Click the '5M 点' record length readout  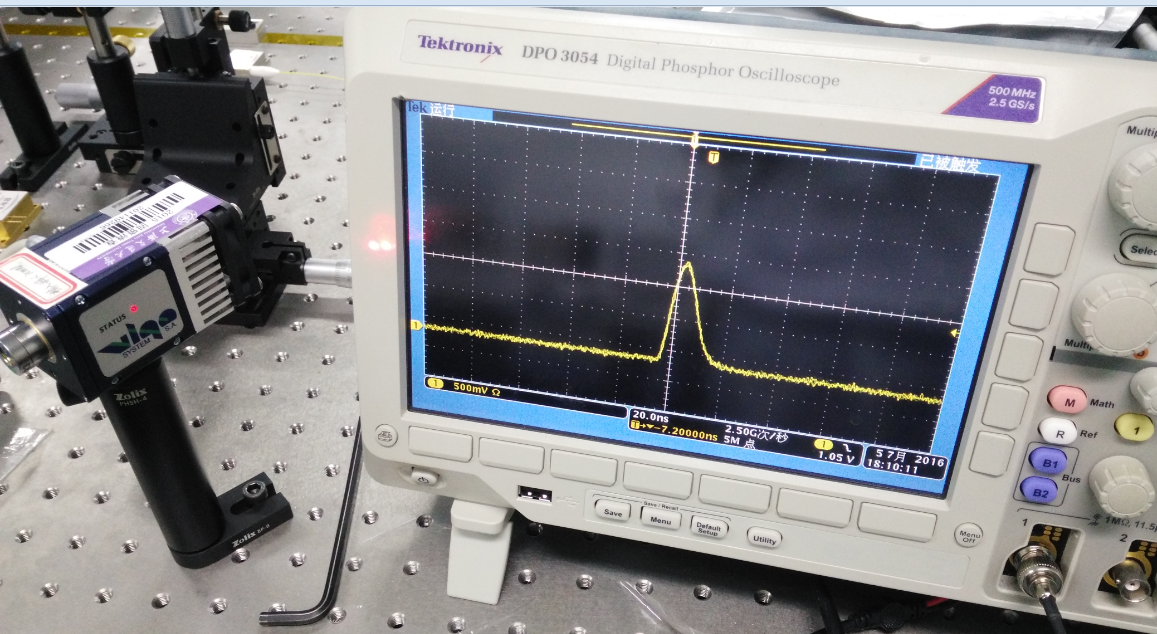[x=740, y=441]
